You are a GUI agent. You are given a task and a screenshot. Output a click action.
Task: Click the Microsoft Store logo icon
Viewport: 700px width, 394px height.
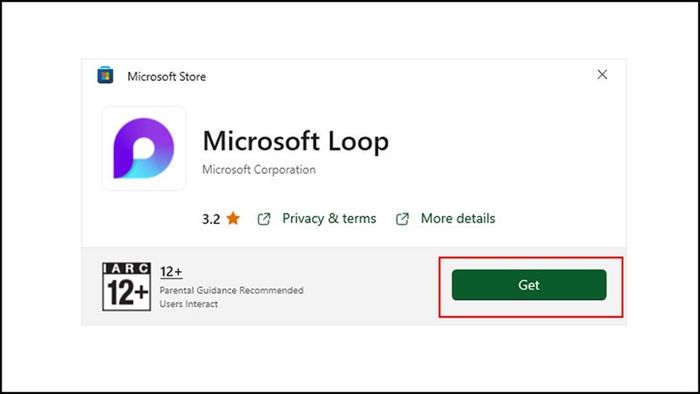coord(105,75)
